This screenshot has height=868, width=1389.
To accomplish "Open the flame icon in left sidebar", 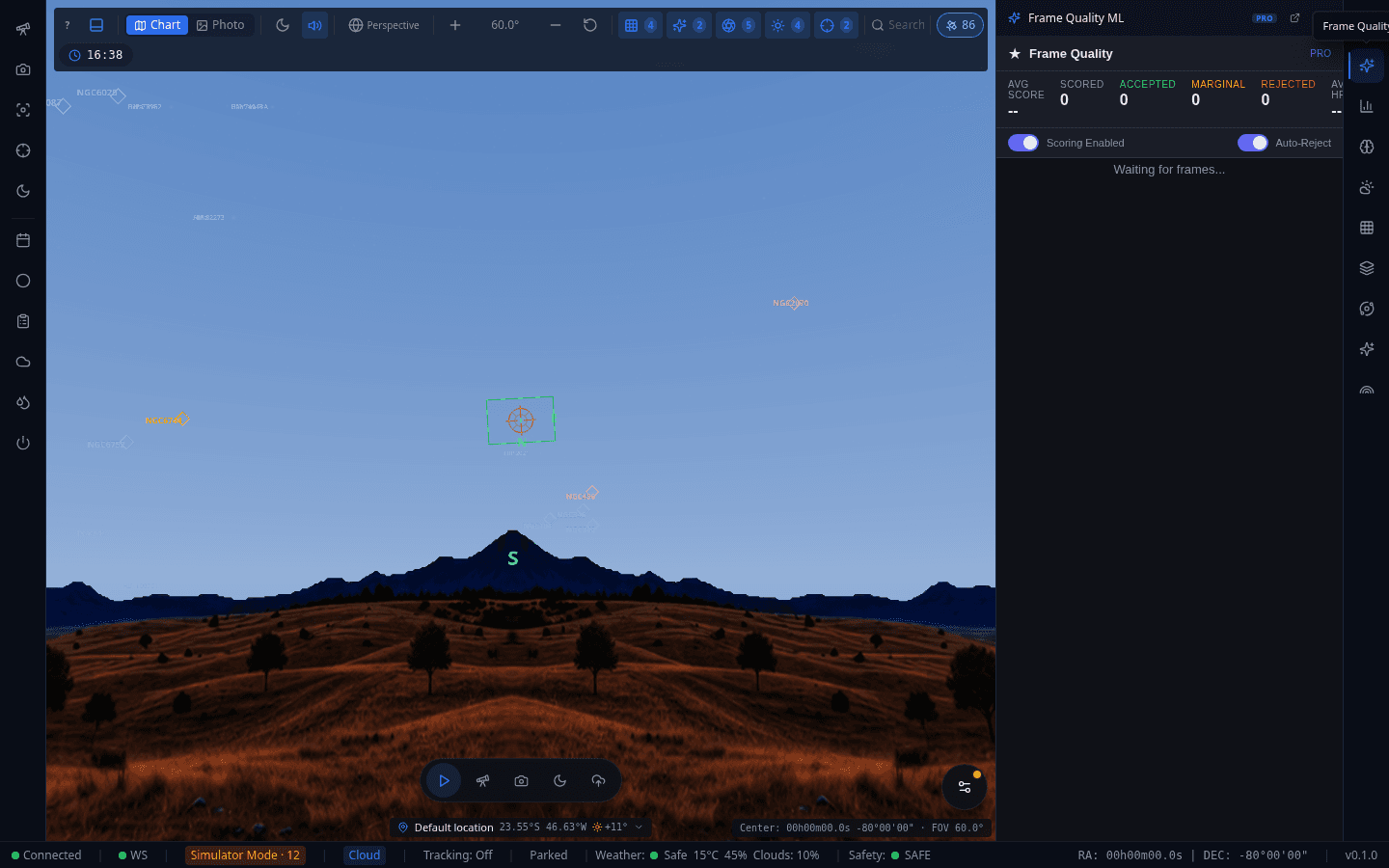I will tap(23, 402).
